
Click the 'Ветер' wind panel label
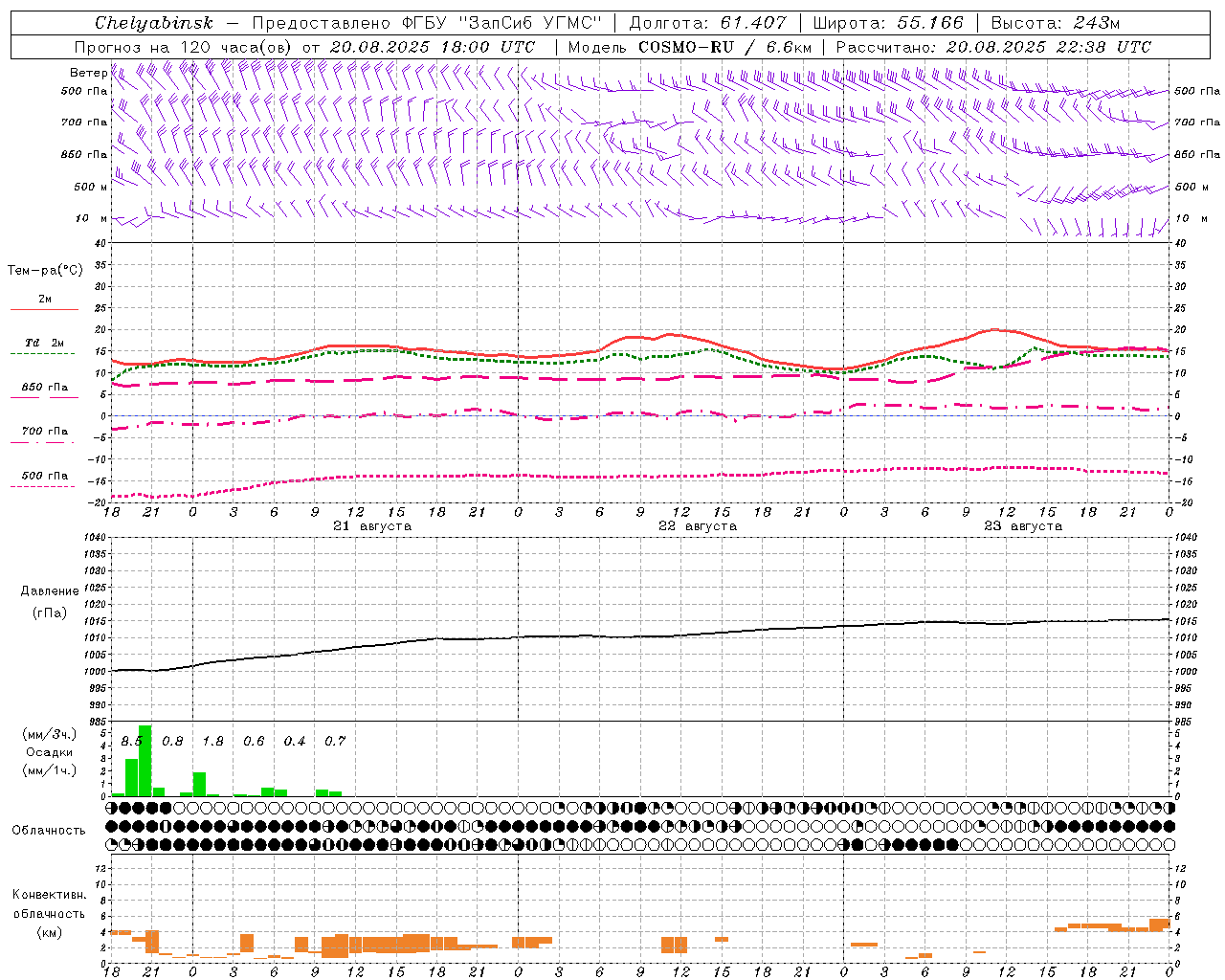point(89,73)
